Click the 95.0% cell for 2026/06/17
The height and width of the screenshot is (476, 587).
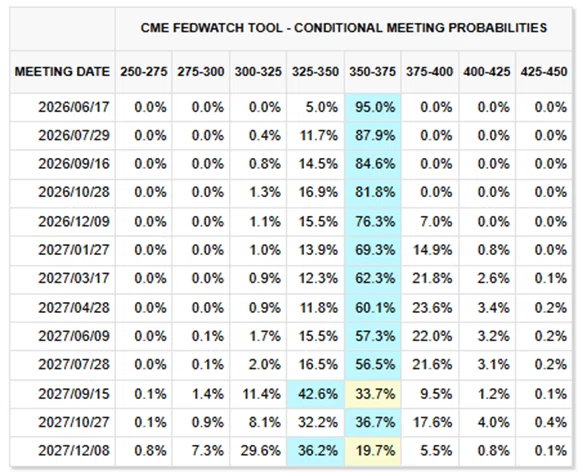pyautogui.click(x=373, y=107)
